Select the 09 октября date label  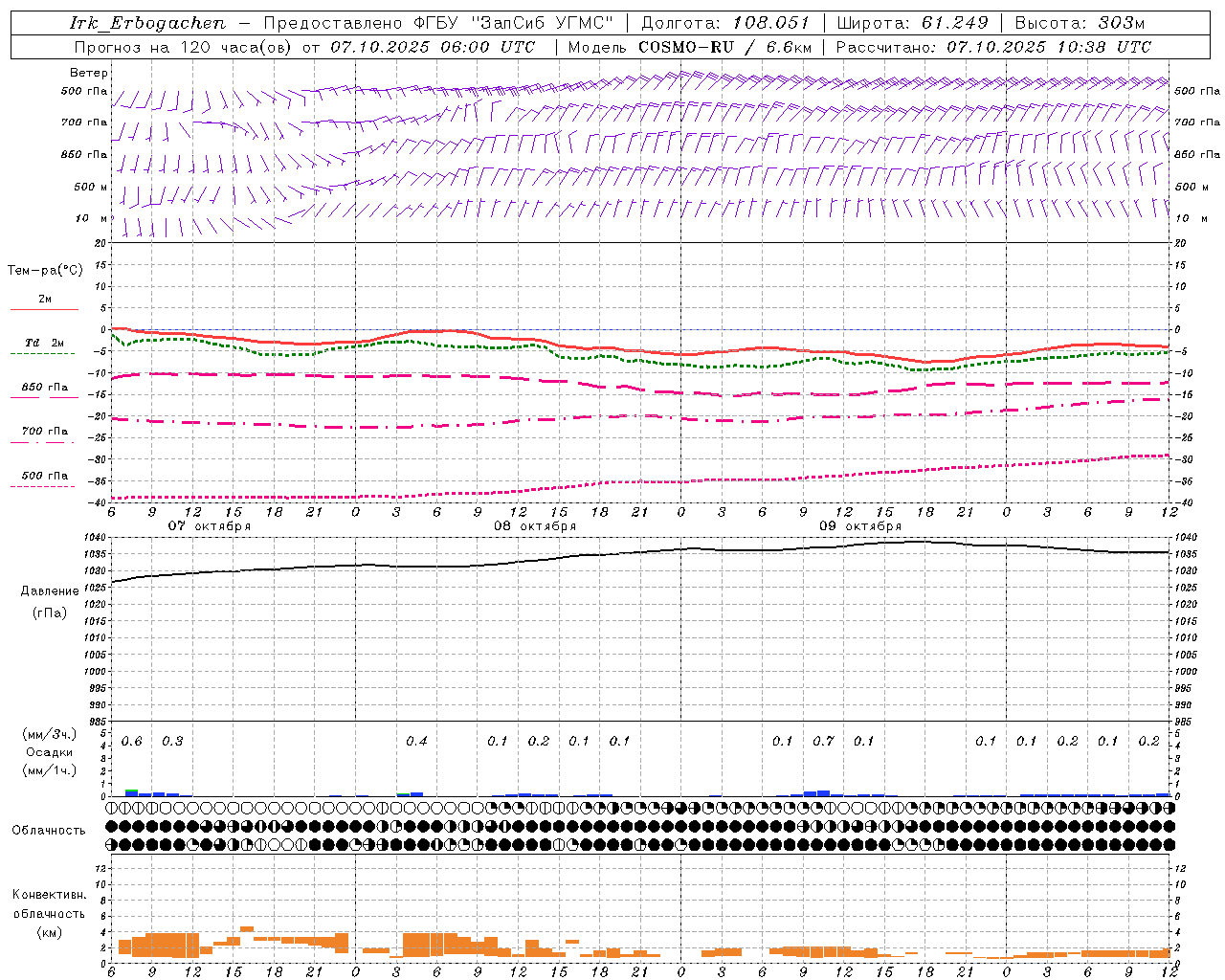[860, 525]
